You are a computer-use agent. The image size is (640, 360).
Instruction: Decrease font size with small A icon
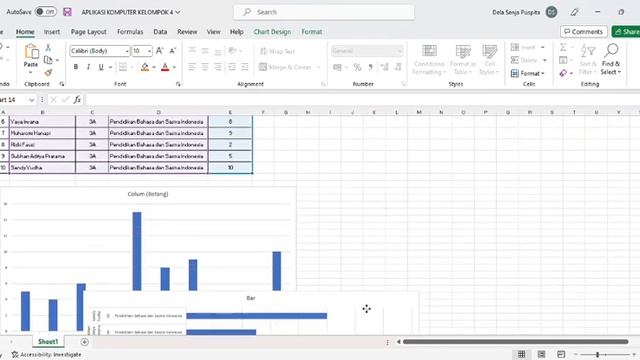[172, 51]
